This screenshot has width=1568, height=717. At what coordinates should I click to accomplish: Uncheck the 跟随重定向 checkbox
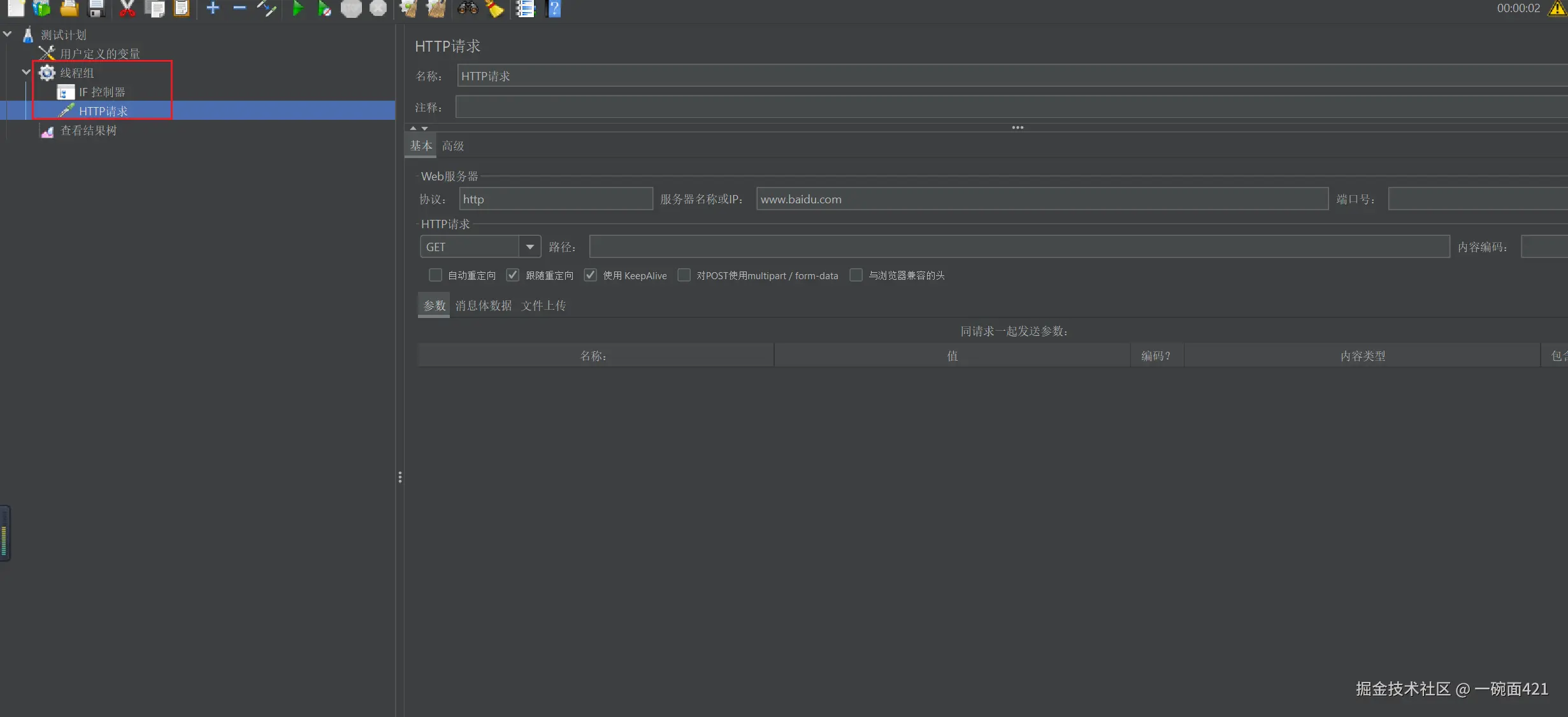(513, 275)
